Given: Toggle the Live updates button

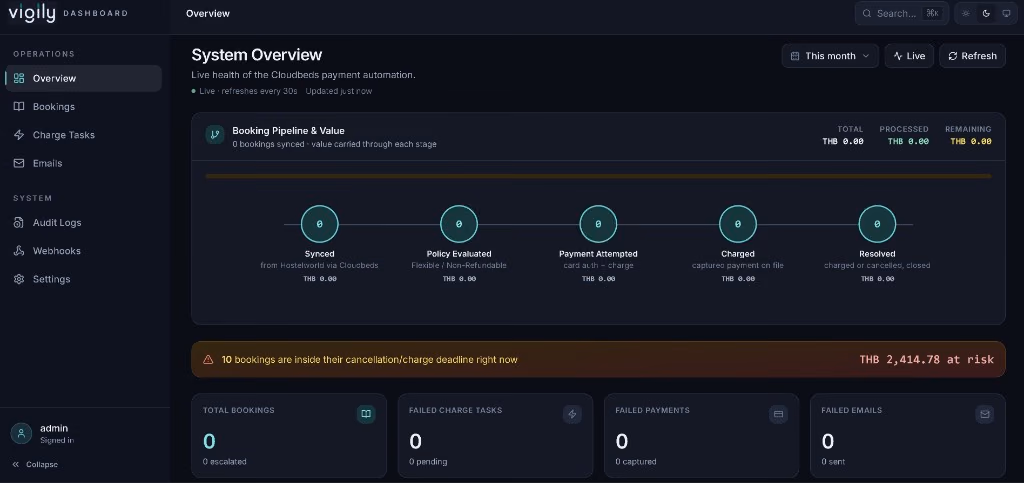Looking at the screenshot, I should tap(909, 56).
